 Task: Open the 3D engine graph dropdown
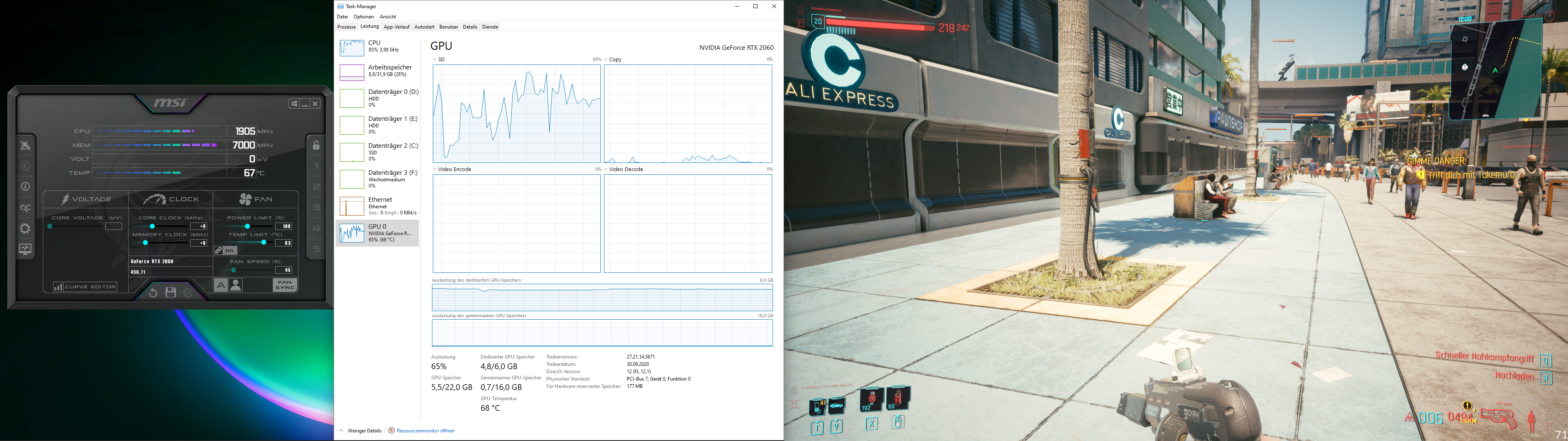pyautogui.click(x=434, y=60)
